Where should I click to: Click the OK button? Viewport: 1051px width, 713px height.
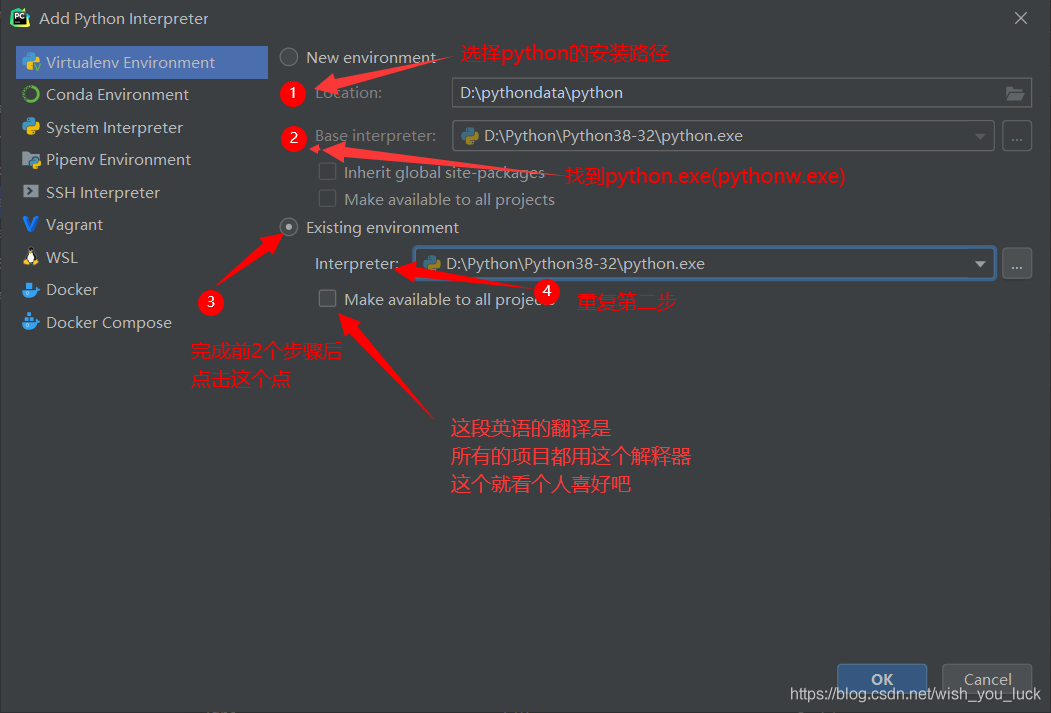pos(882,679)
